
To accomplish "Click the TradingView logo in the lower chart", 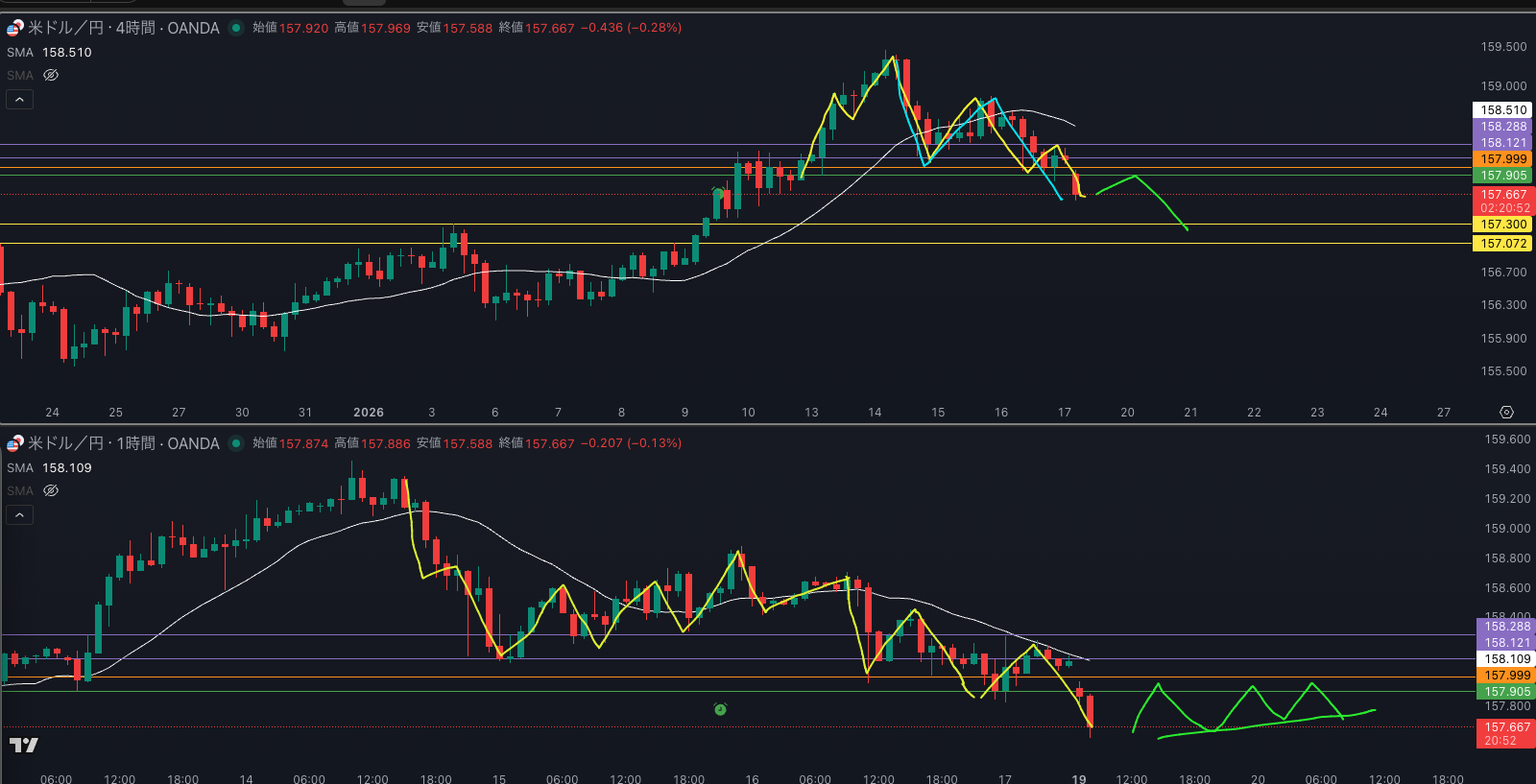I will [x=24, y=745].
